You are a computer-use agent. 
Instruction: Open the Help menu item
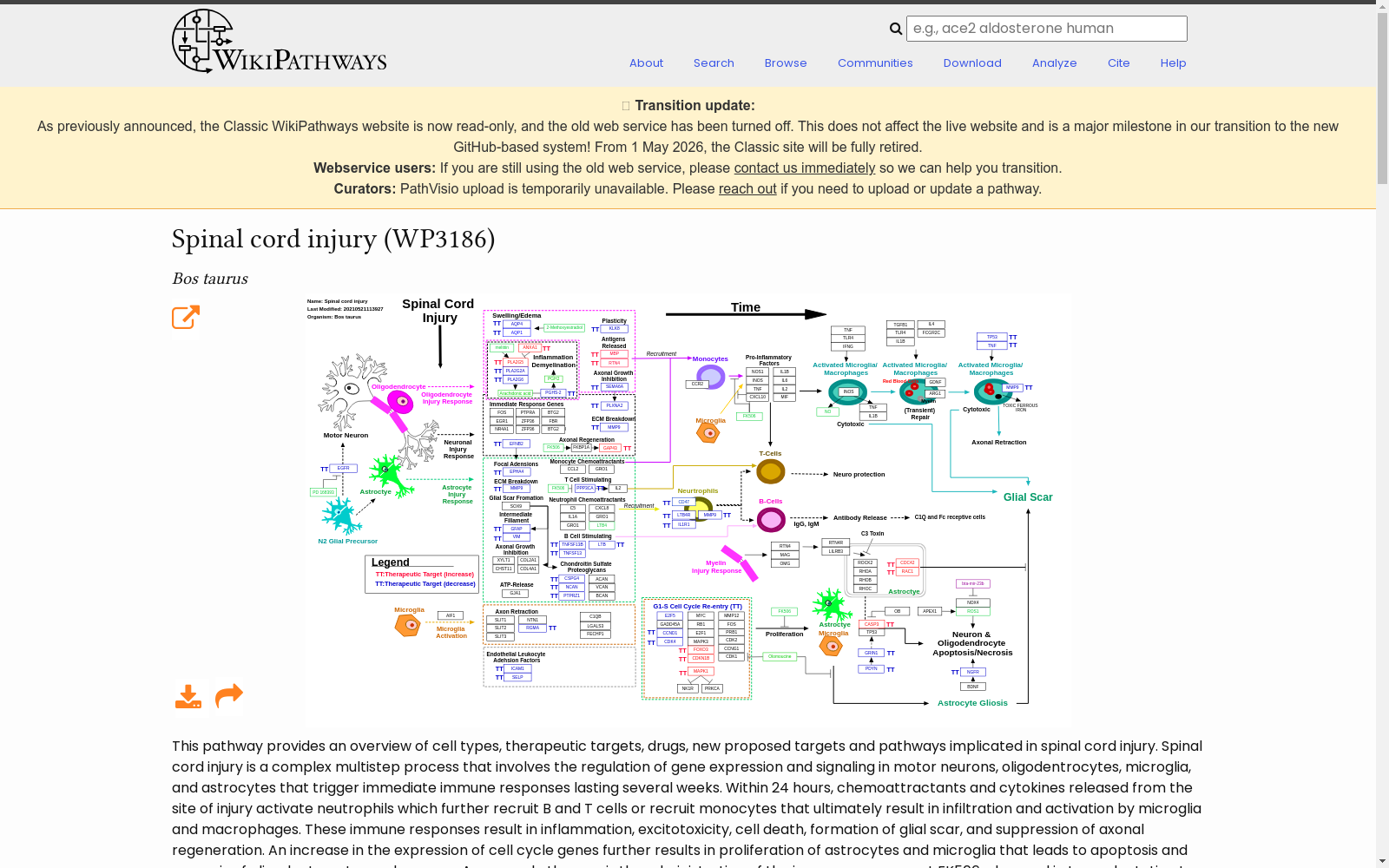coord(1174,63)
